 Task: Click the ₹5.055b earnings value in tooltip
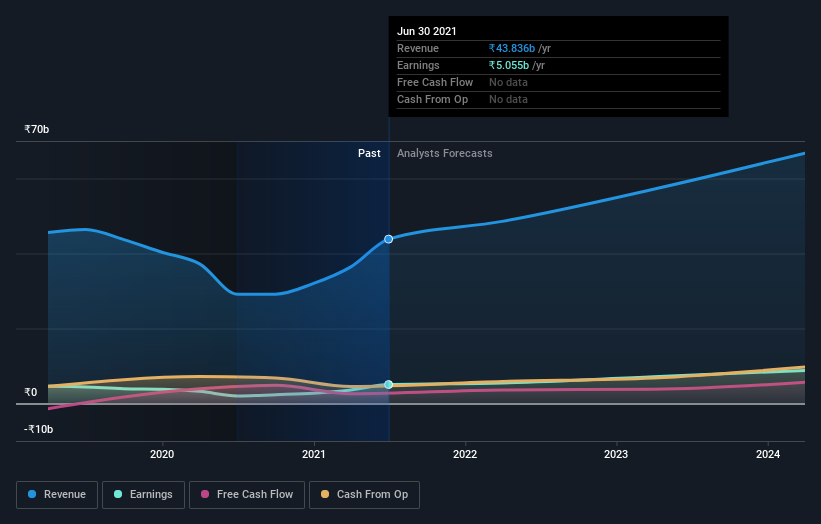coord(509,65)
